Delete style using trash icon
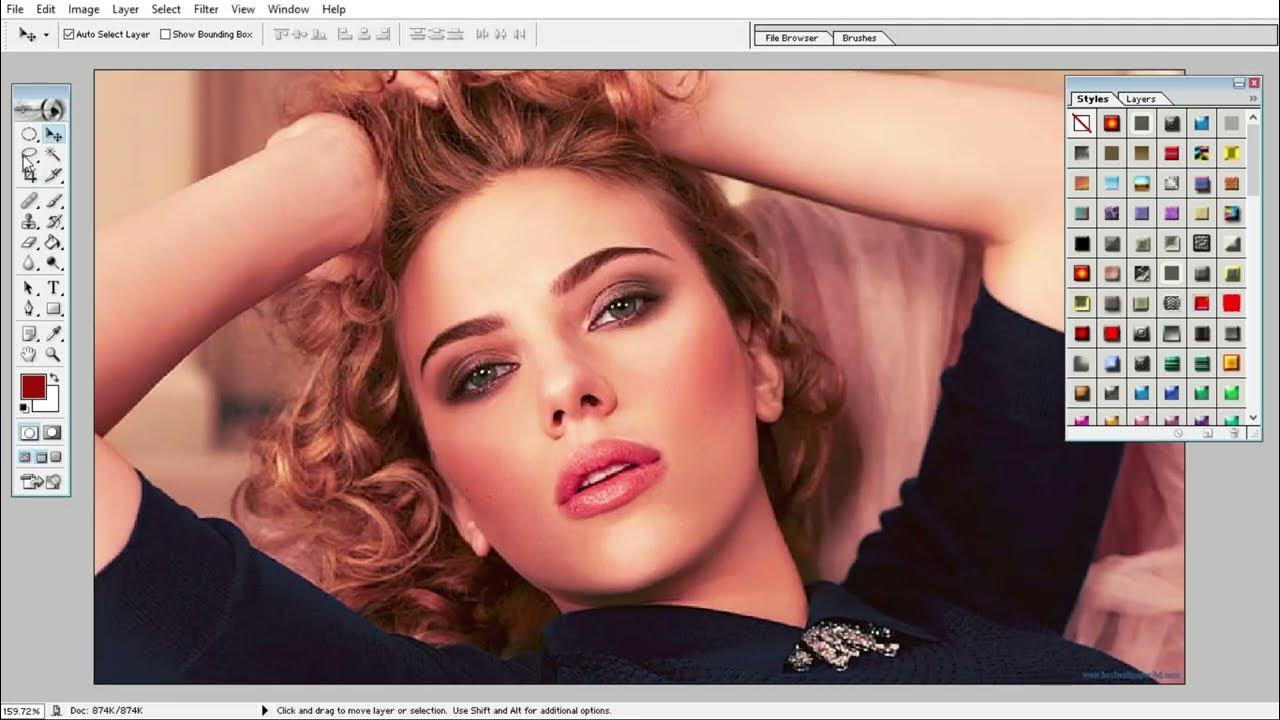This screenshot has width=1280, height=720. coord(1234,433)
